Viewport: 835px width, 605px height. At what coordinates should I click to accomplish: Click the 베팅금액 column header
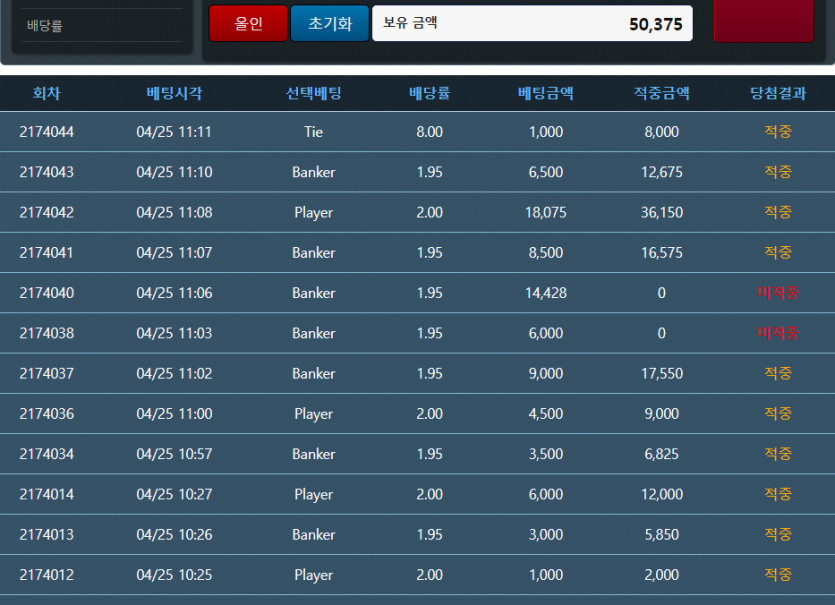coord(545,94)
